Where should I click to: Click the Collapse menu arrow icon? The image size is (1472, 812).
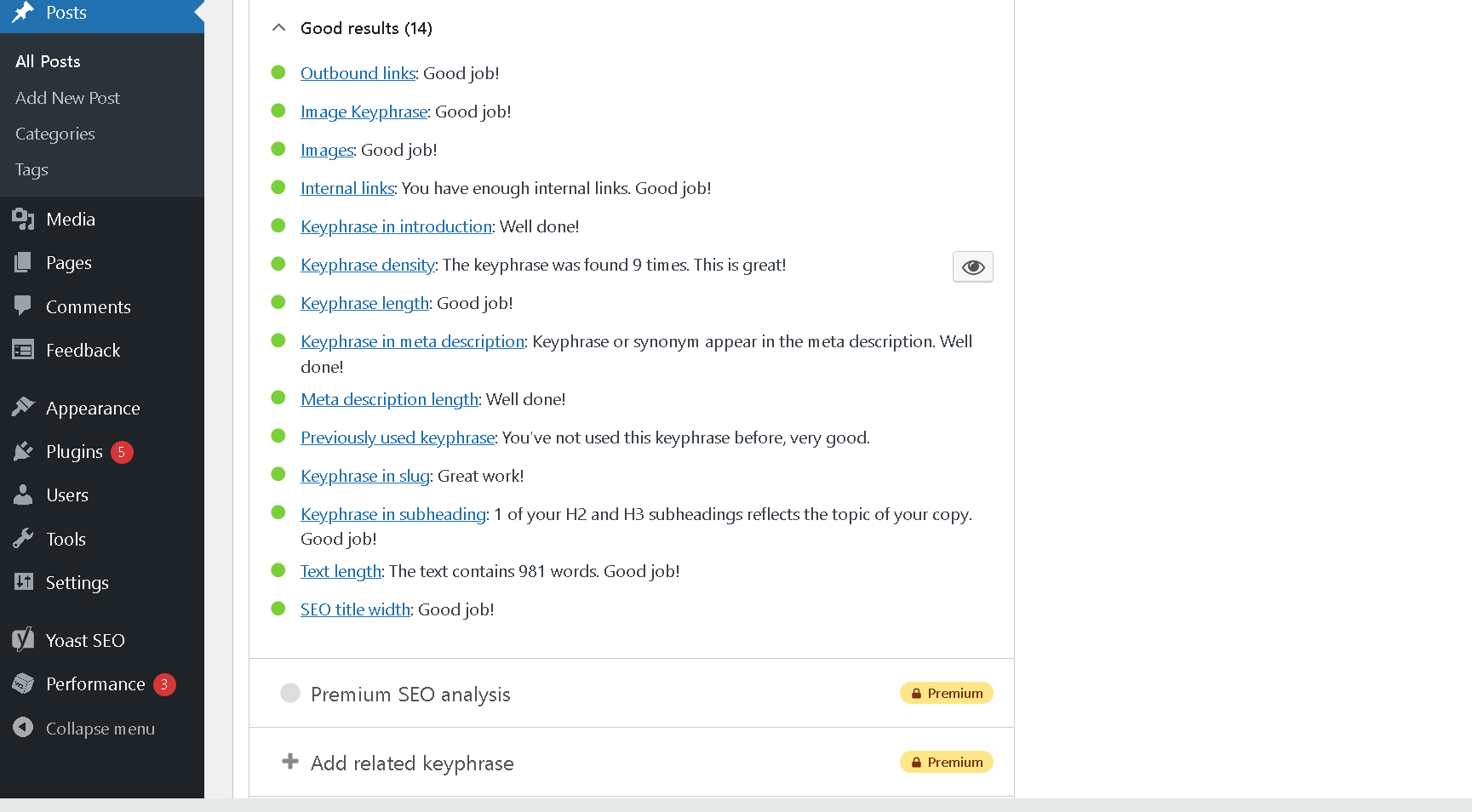coord(23,728)
